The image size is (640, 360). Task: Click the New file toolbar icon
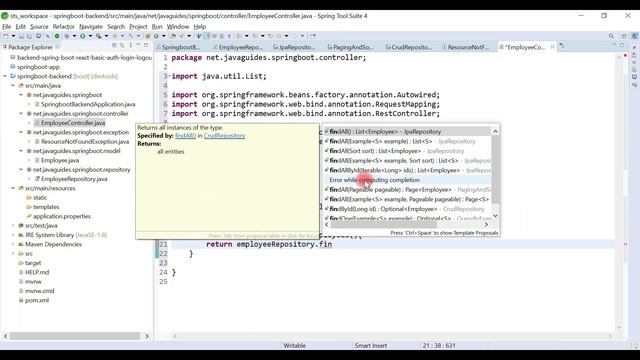point(6,36)
